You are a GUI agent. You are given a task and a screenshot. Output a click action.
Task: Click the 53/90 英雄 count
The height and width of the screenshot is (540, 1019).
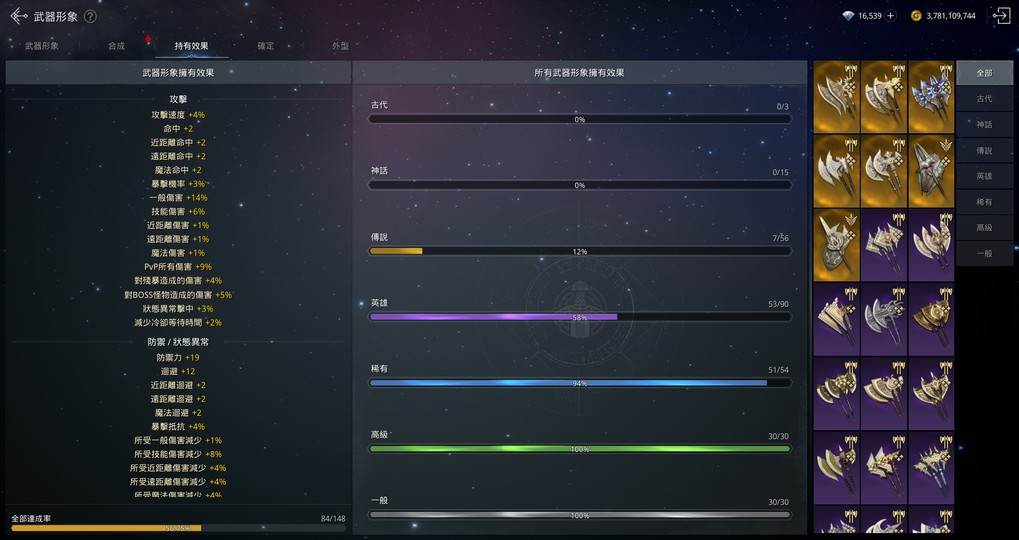(x=779, y=304)
